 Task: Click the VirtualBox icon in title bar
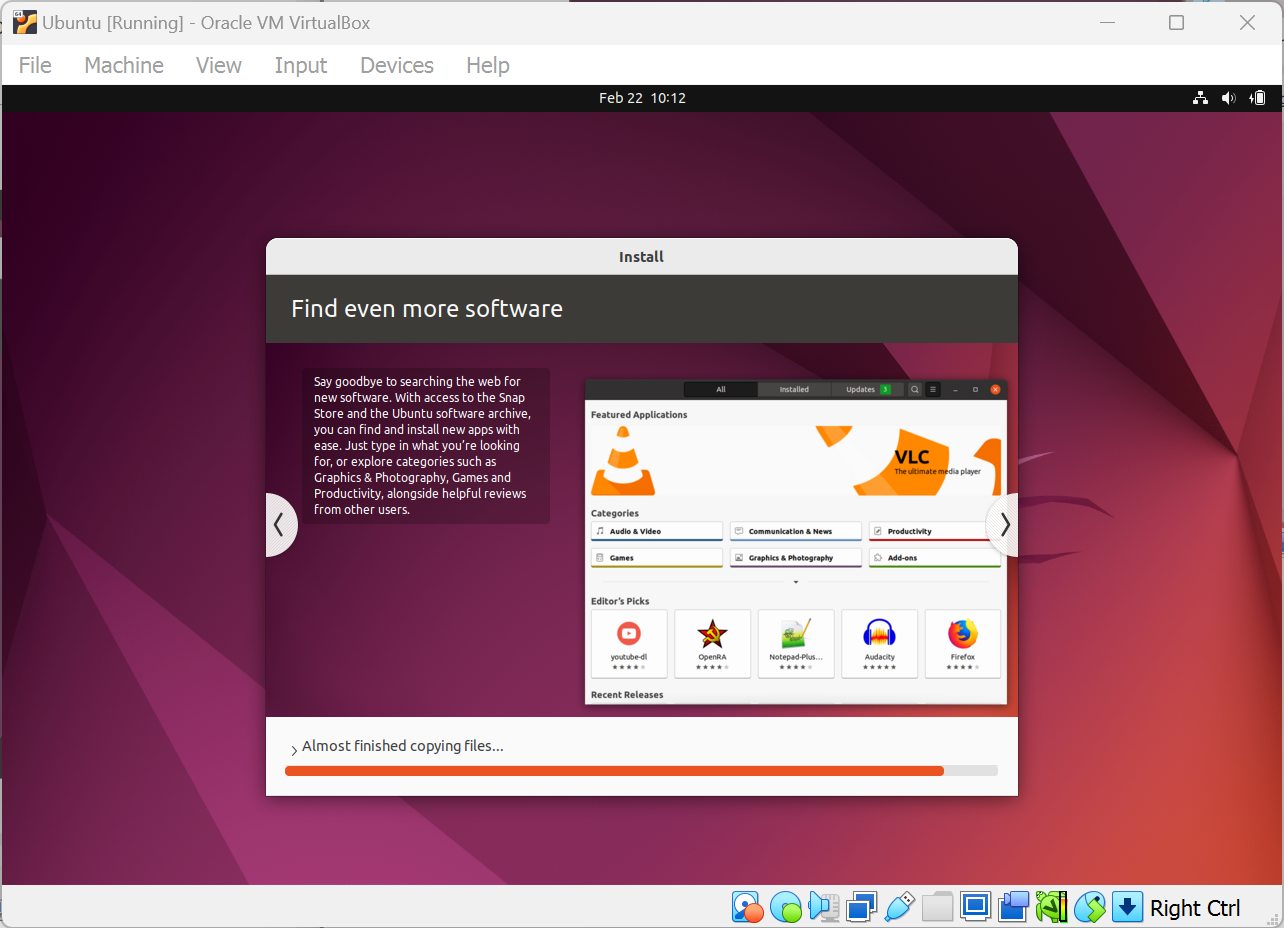(x=25, y=22)
